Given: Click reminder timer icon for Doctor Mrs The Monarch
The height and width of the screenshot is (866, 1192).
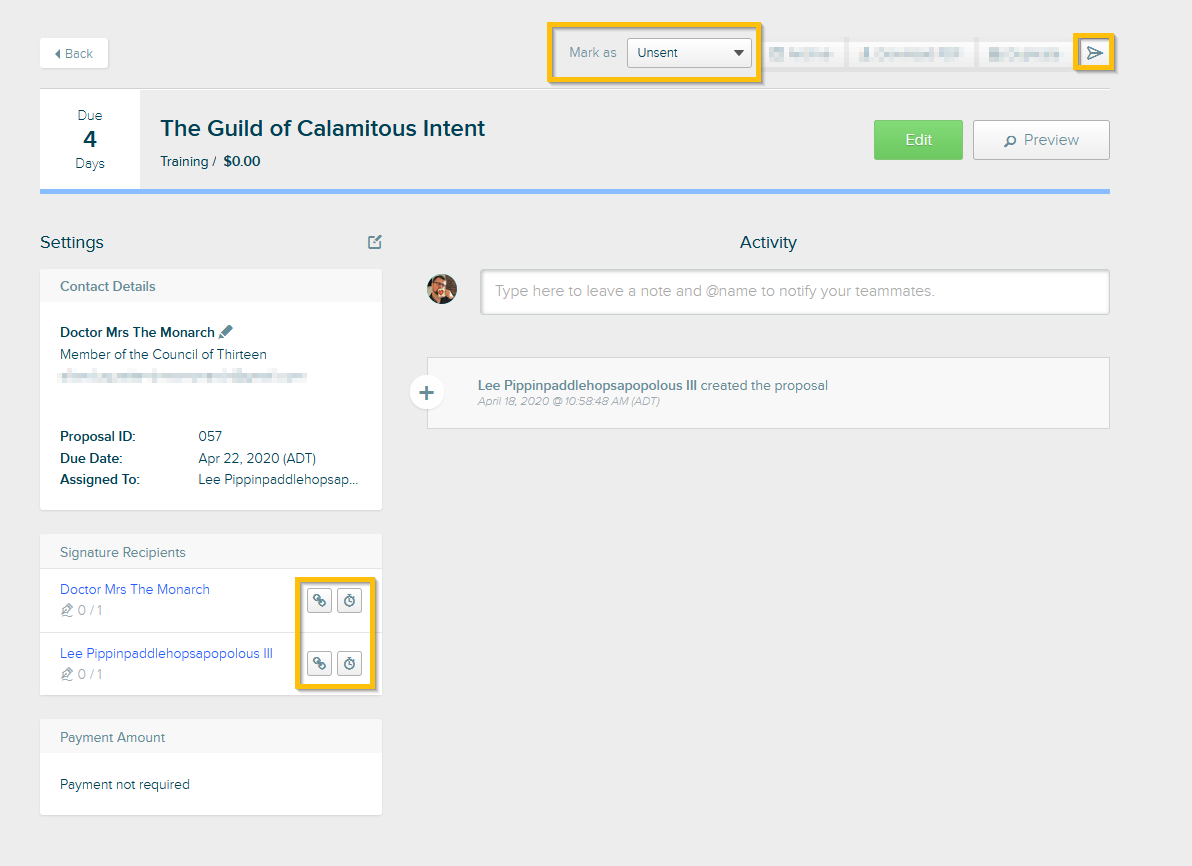Looking at the screenshot, I should tap(349, 601).
